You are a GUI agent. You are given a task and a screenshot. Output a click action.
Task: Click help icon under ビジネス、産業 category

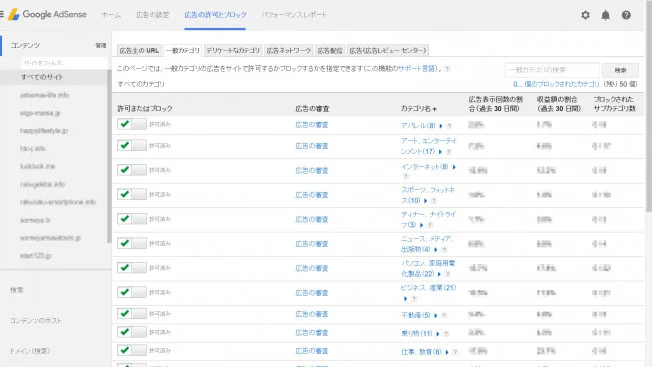pos(414,299)
